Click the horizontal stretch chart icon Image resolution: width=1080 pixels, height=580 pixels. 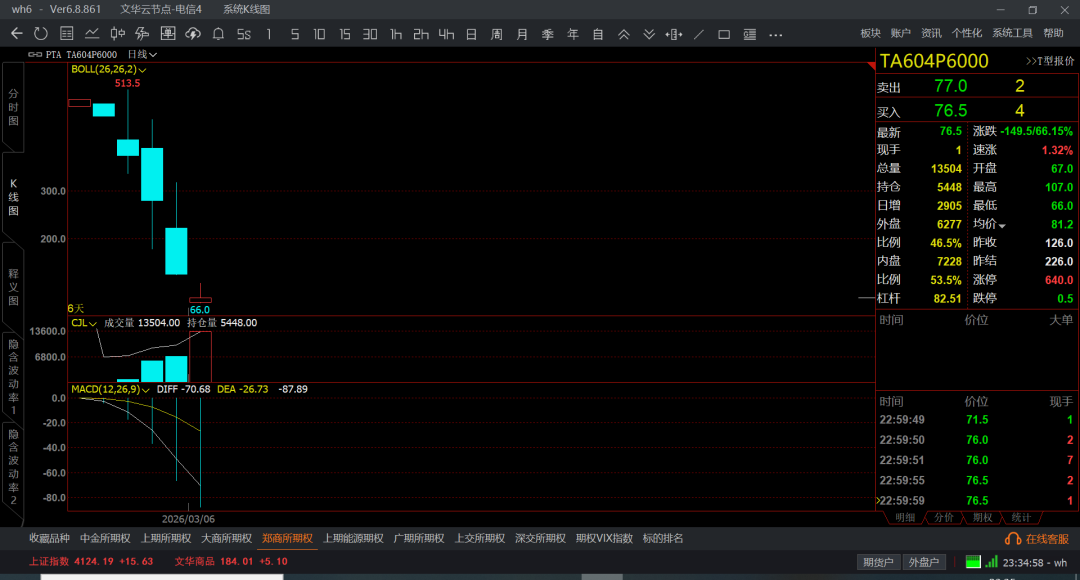point(674,34)
